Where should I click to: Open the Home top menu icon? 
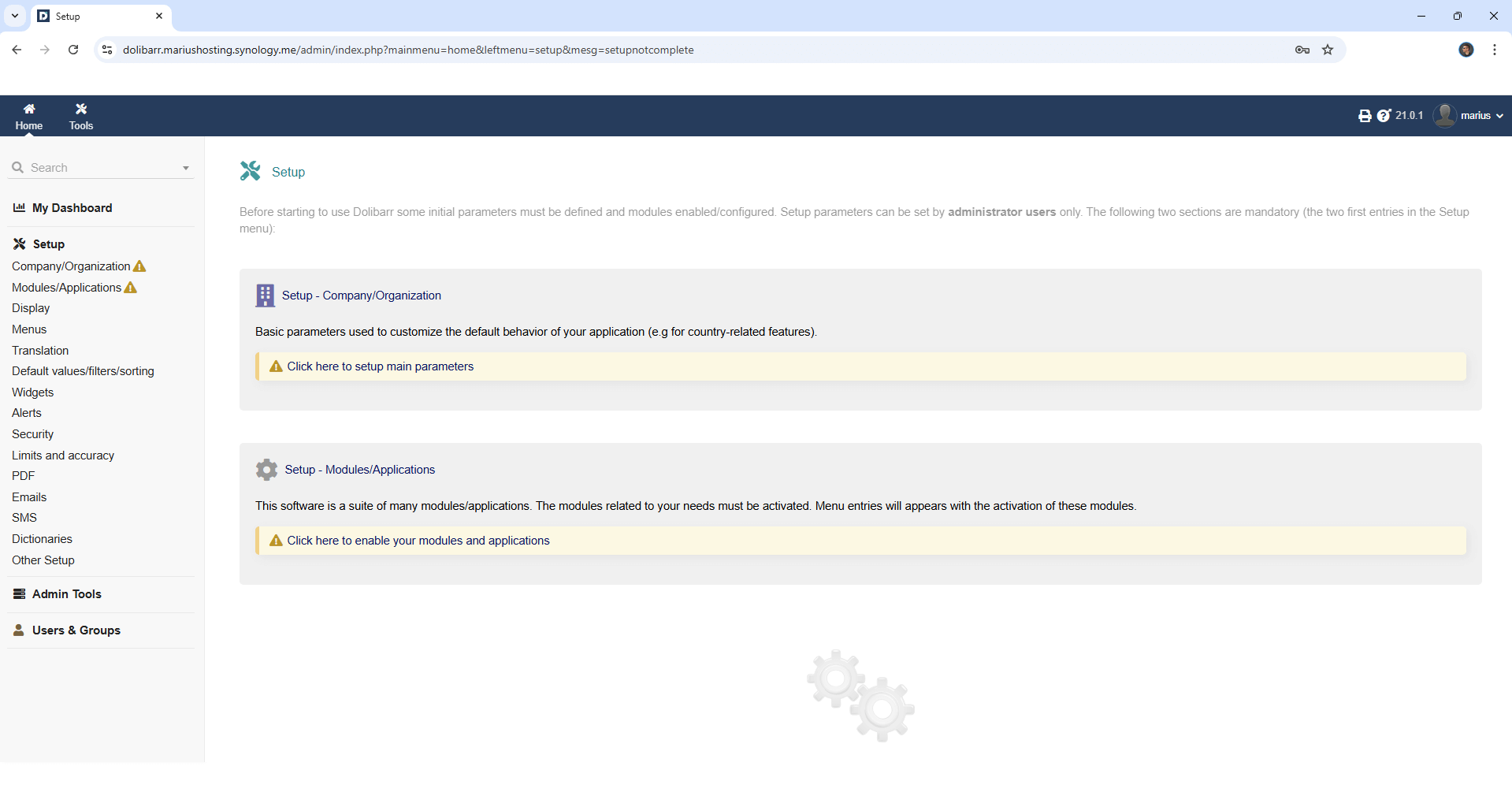coord(29,109)
